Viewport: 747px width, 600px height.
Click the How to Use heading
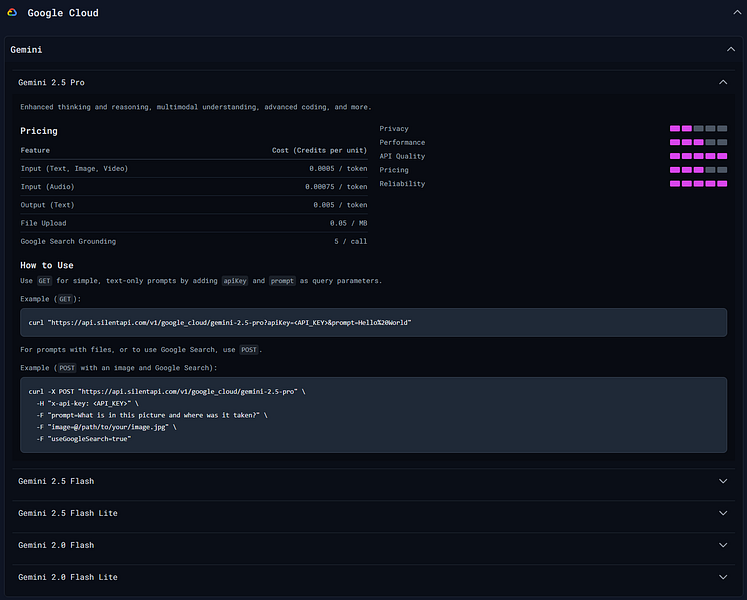tap(47, 265)
